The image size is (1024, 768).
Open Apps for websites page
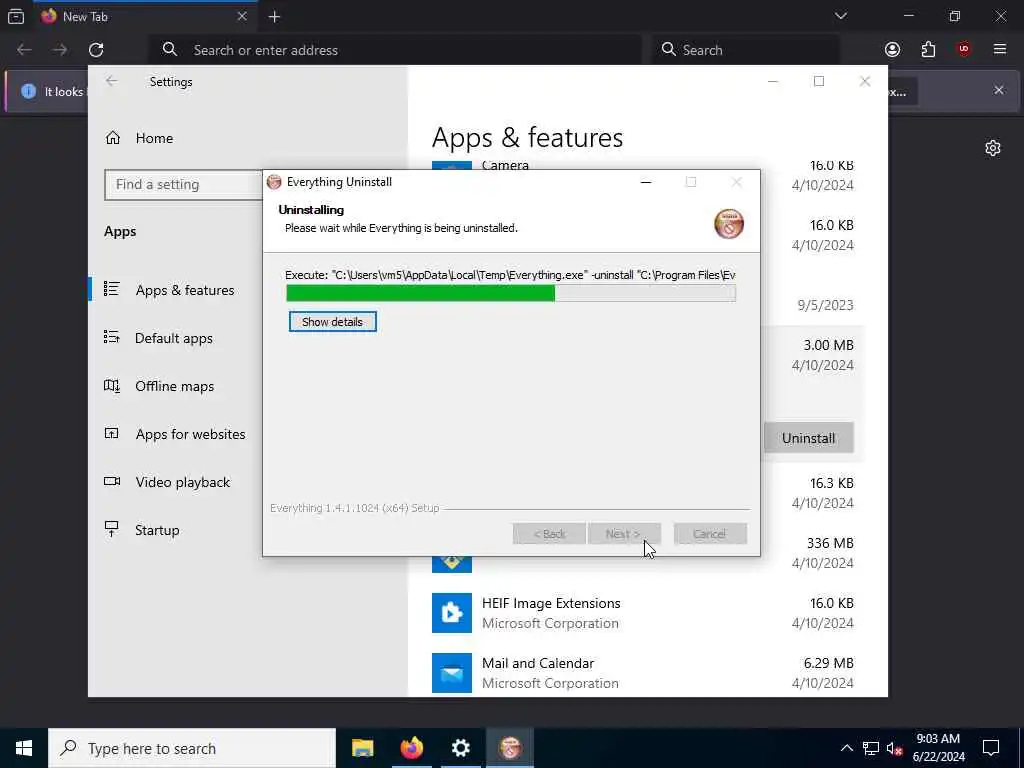coord(190,434)
